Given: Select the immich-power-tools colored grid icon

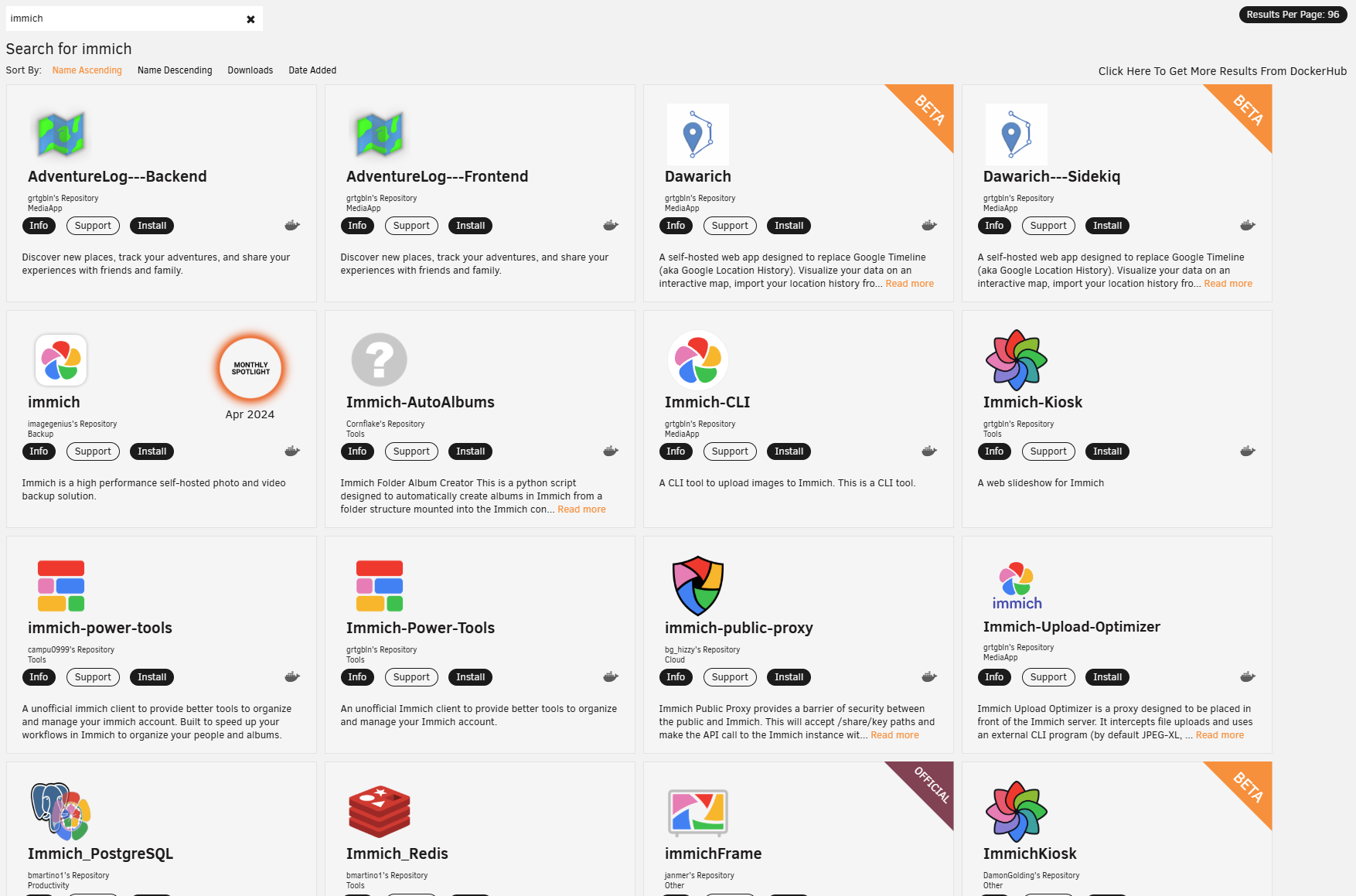Looking at the screenshot, I should click(x=60, y=585).
